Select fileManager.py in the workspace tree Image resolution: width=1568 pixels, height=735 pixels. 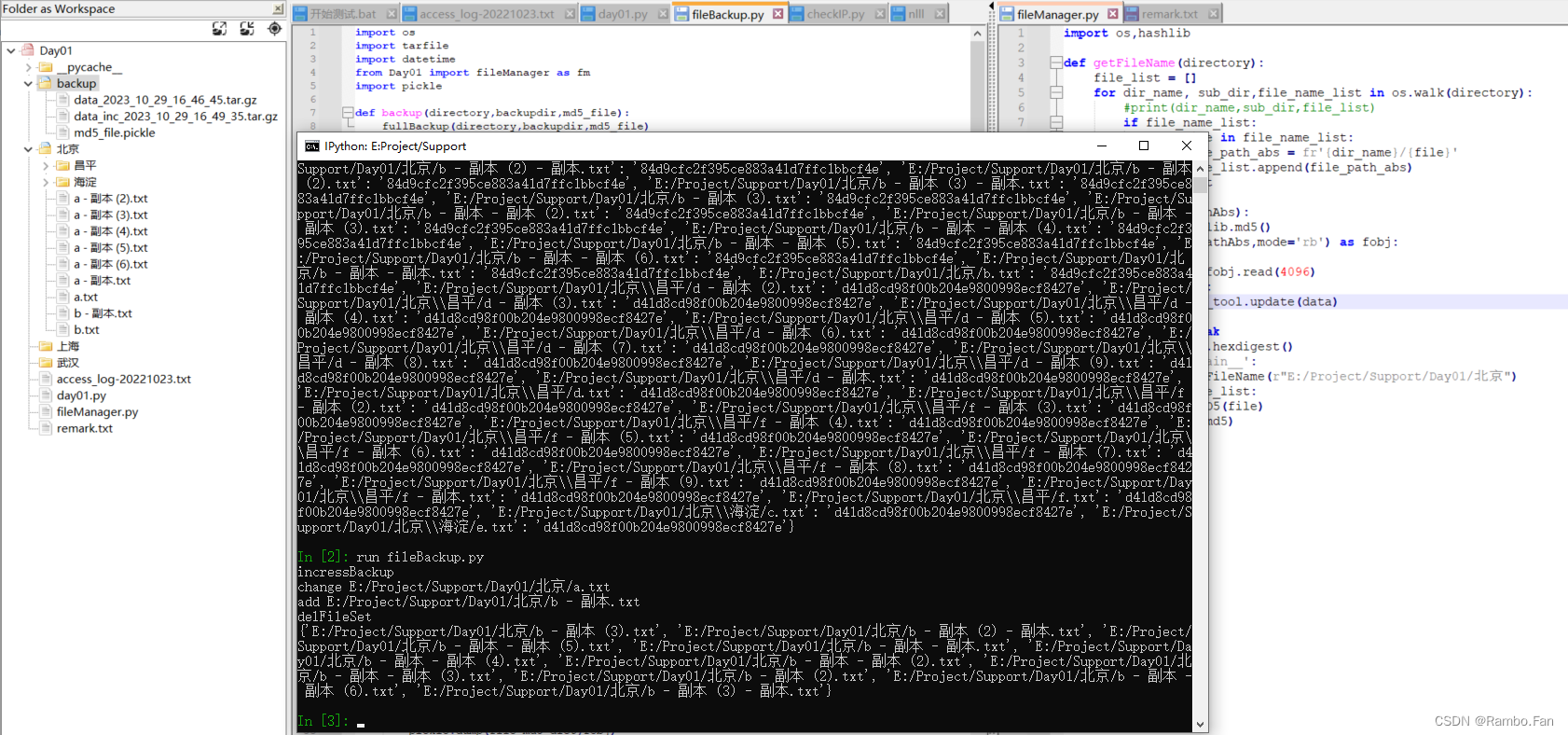tap(97, 411)
